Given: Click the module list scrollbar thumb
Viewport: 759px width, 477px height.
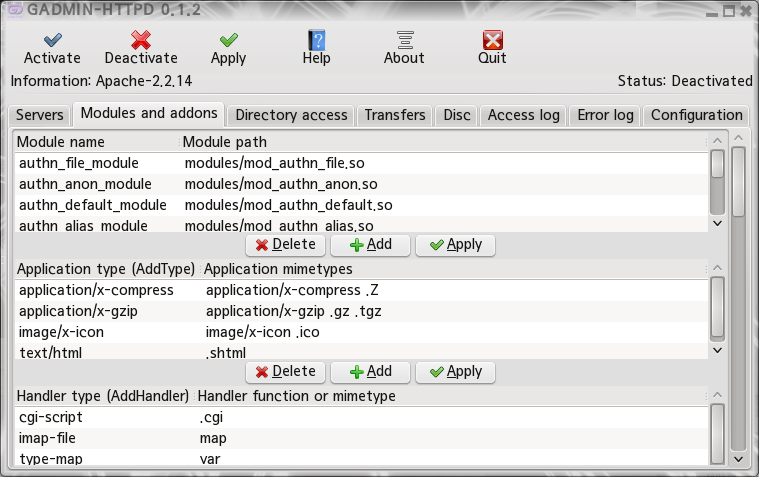Looking at the screenshot, I should click(x=717, y=164).
